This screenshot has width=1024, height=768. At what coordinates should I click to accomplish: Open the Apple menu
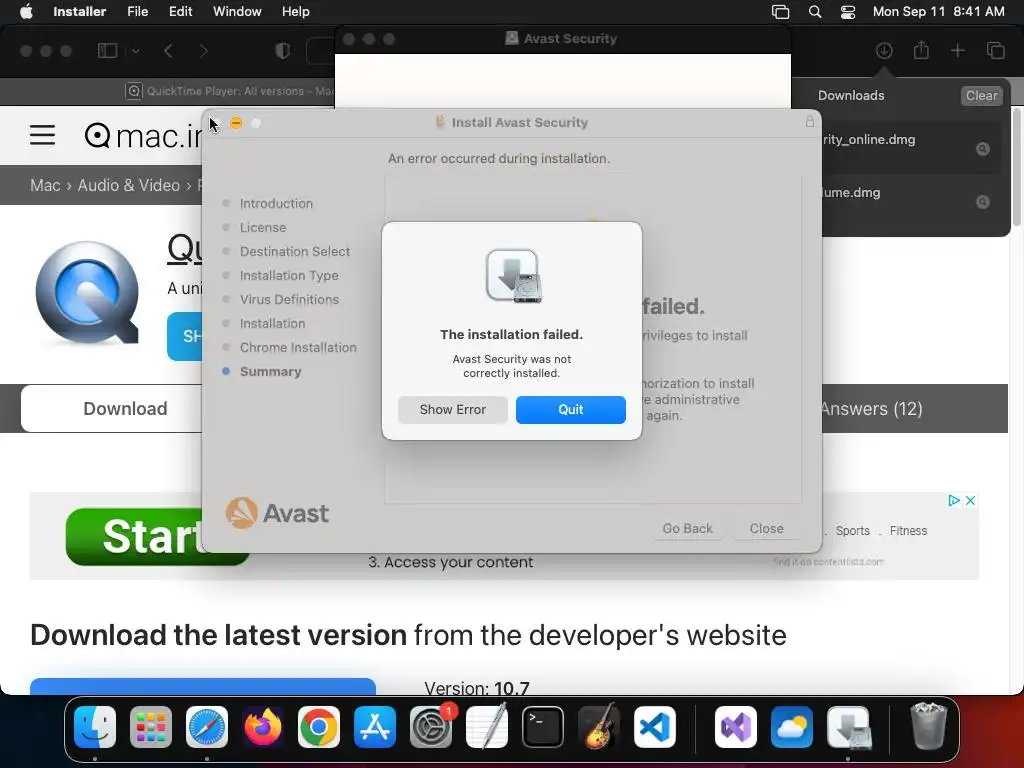pos(26,11)
